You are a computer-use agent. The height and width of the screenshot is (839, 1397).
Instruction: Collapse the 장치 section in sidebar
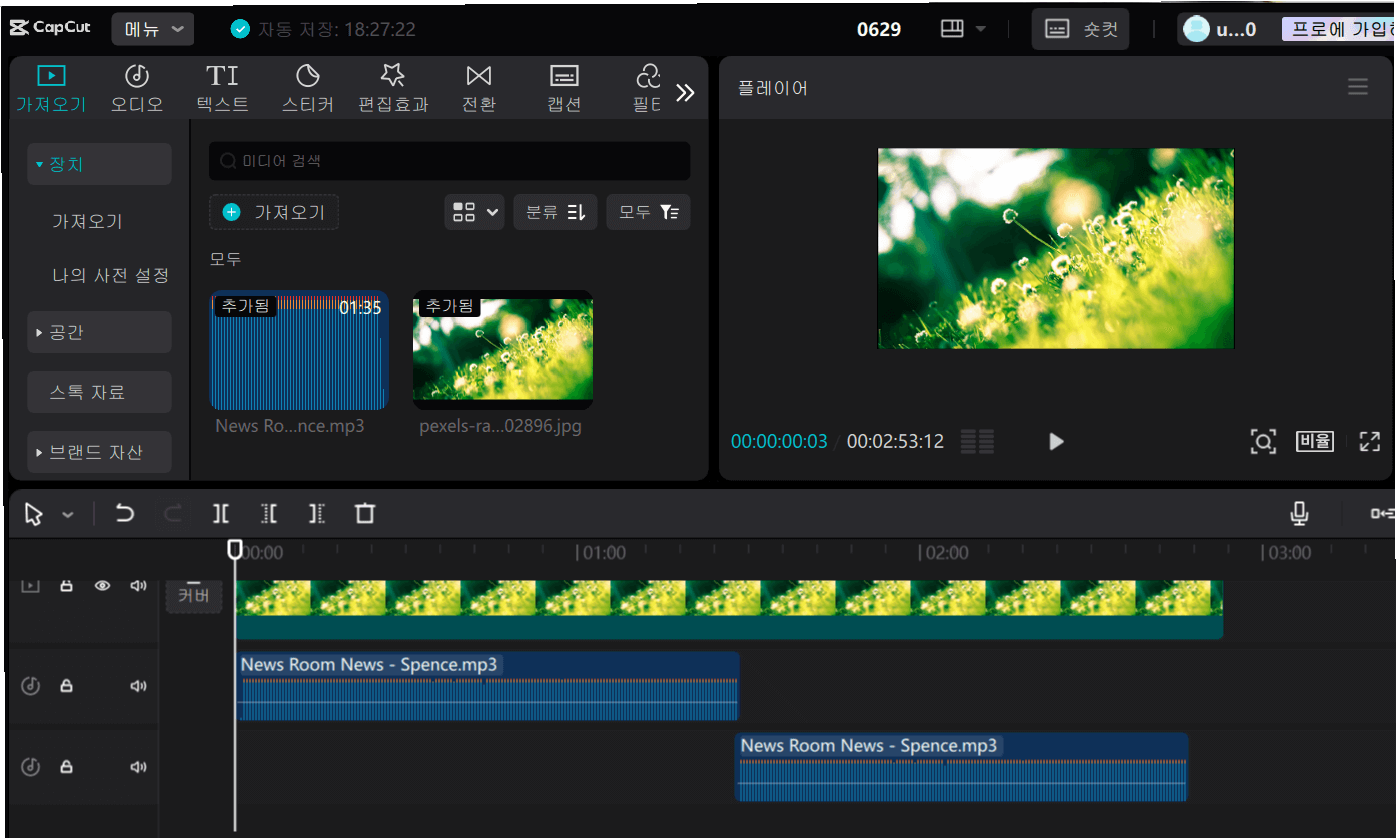pyautogui.click(x=99, y=164)
